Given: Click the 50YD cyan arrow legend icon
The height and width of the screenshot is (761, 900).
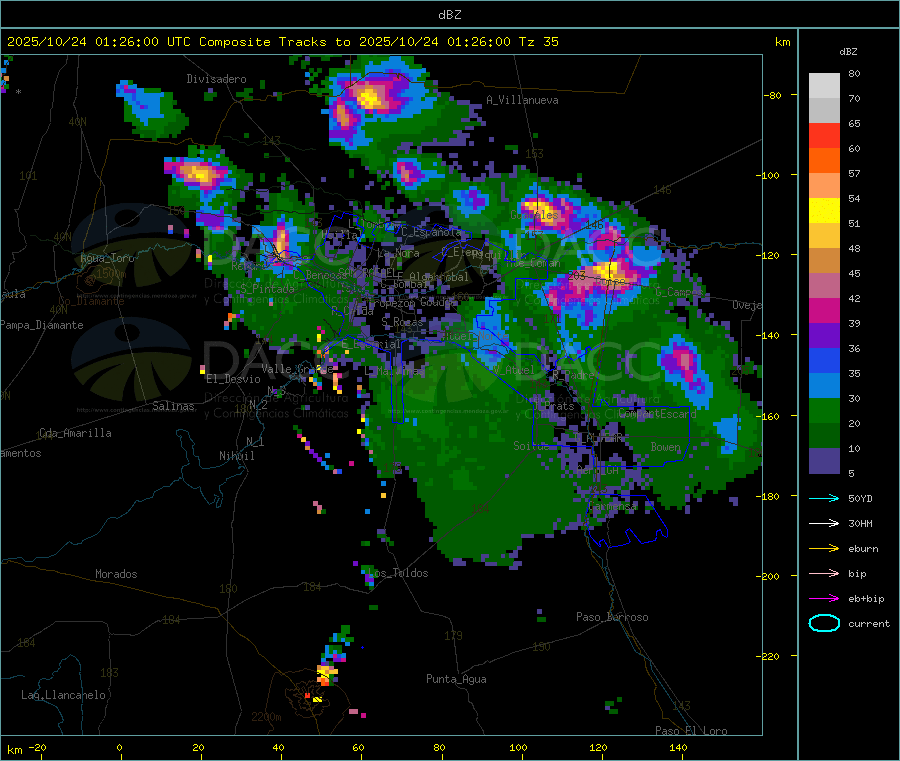Looking at the screenshot, I should point(824,498).
